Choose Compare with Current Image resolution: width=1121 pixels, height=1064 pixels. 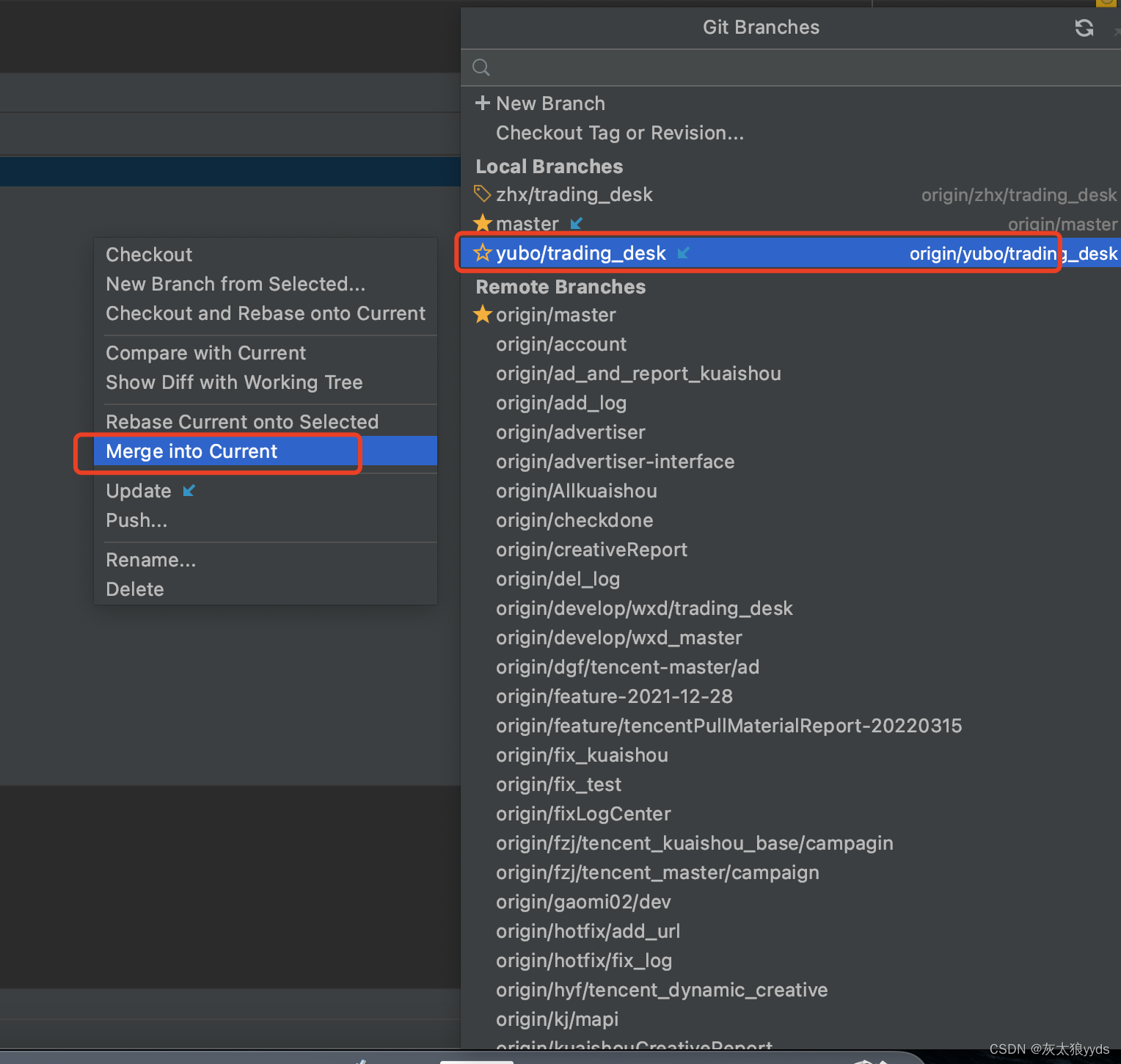pos(205,353)
